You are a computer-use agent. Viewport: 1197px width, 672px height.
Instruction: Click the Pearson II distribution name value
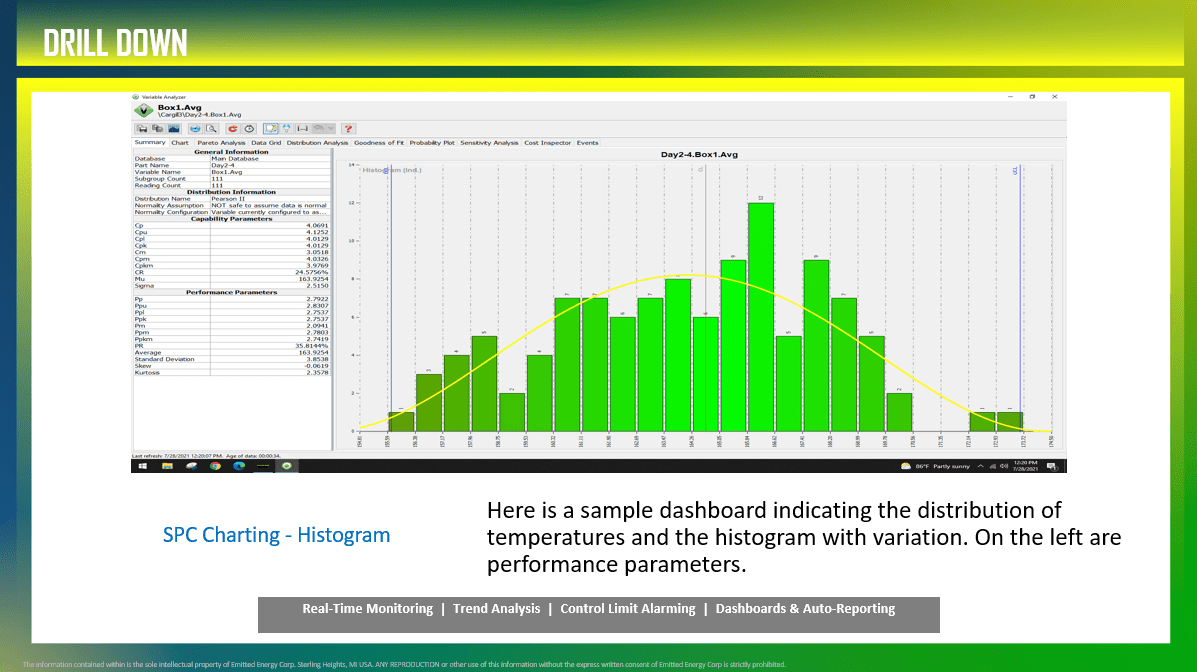pyautogui.click(x=228, y=199)
